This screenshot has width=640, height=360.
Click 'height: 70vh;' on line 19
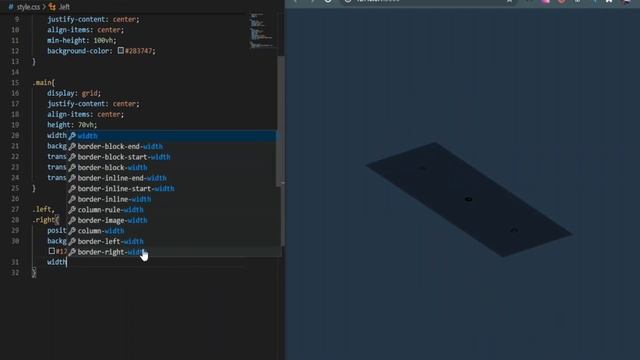pos(72,125)
